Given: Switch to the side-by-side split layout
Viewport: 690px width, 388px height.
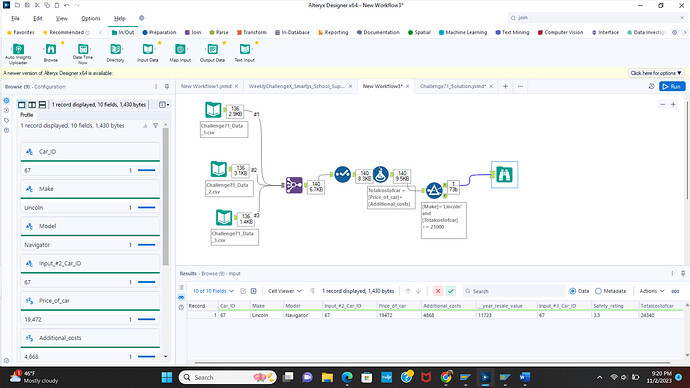Looking at the screenshot, I should pyautogui.click(x=32, y=105).
